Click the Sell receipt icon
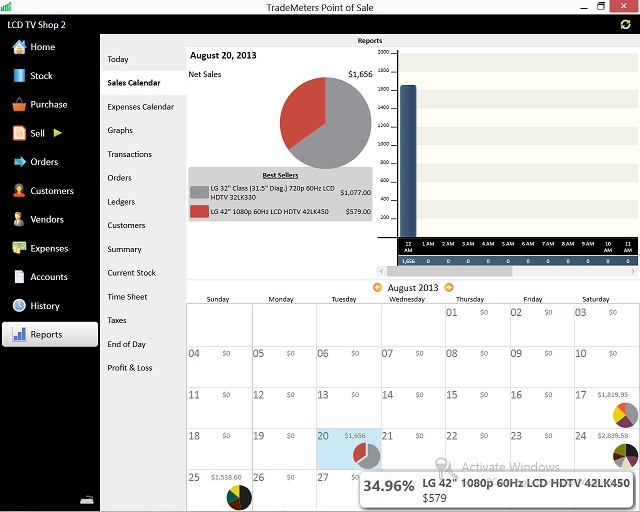640x512 pixels. pos(19,133)
